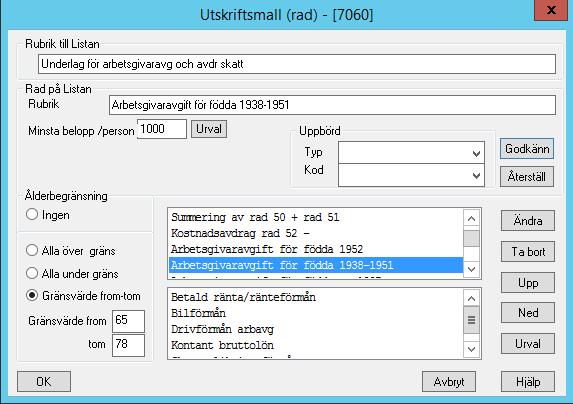Screen dimensions: 573x404
Task: Click upper list scrollbar up arrow
Action: pyautogui.click(x=471, y=218)
